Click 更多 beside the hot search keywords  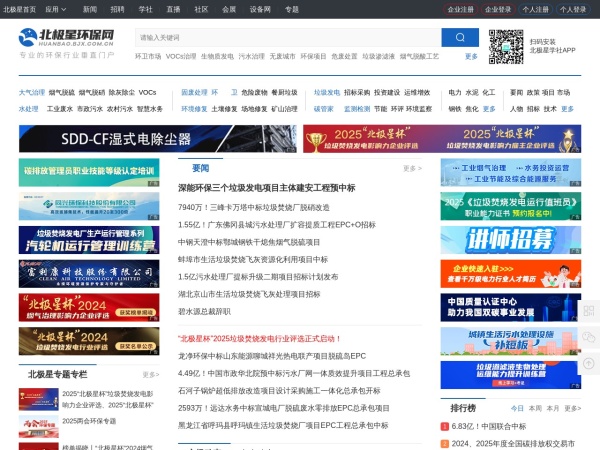coord(471,56)
